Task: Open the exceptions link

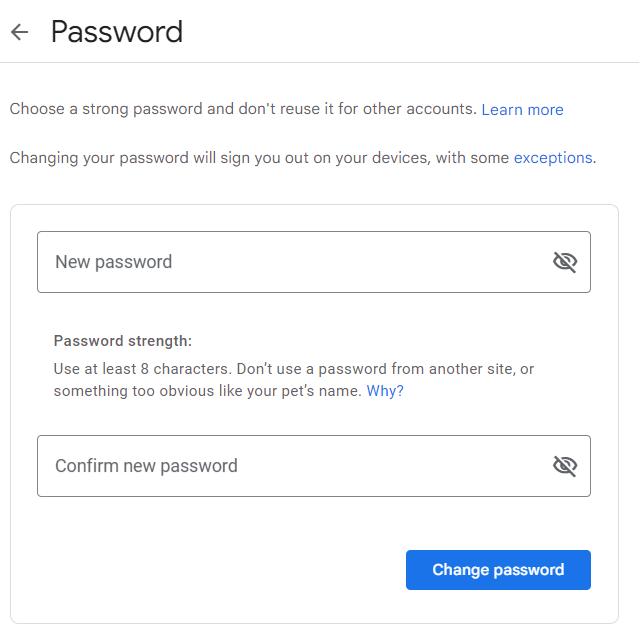Action: click(552, 158)
